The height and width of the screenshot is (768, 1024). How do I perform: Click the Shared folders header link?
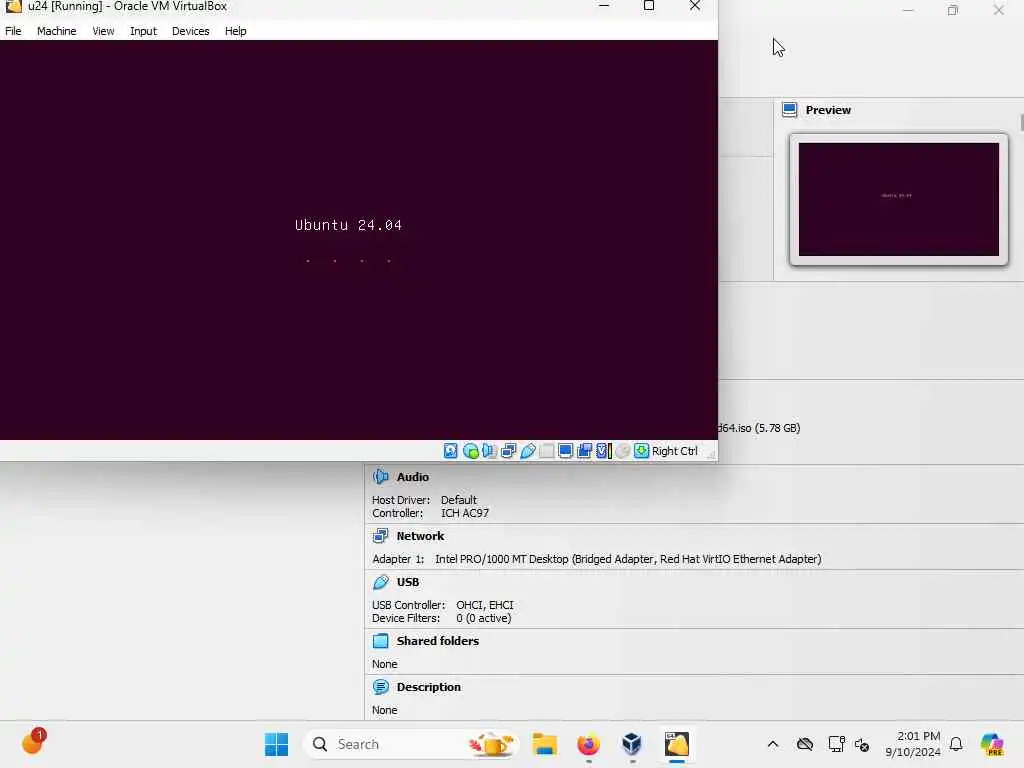438,641
